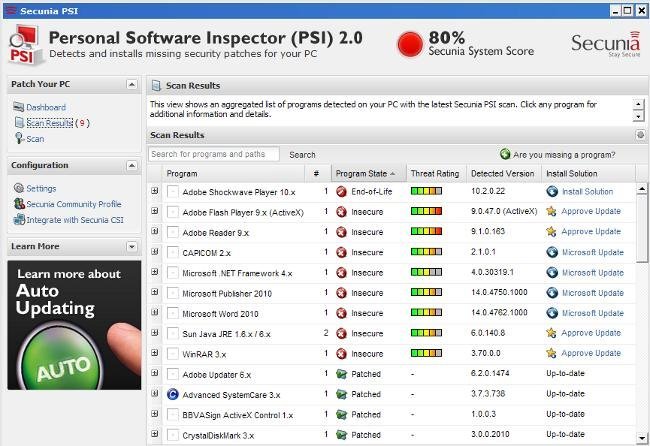Viewport: 650px width, 446px height.
Task: Click the threat rating bar for Microsoft .NET Framework
Action: tap(426, 272)
